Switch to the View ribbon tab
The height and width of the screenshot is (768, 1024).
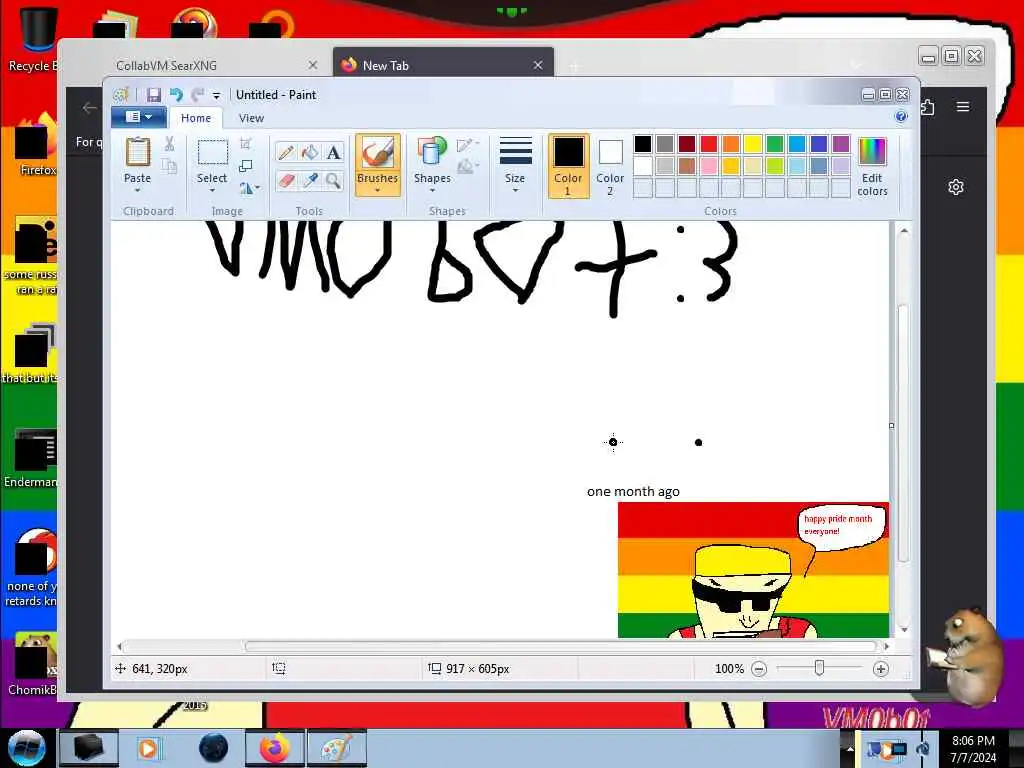(251, 118)
